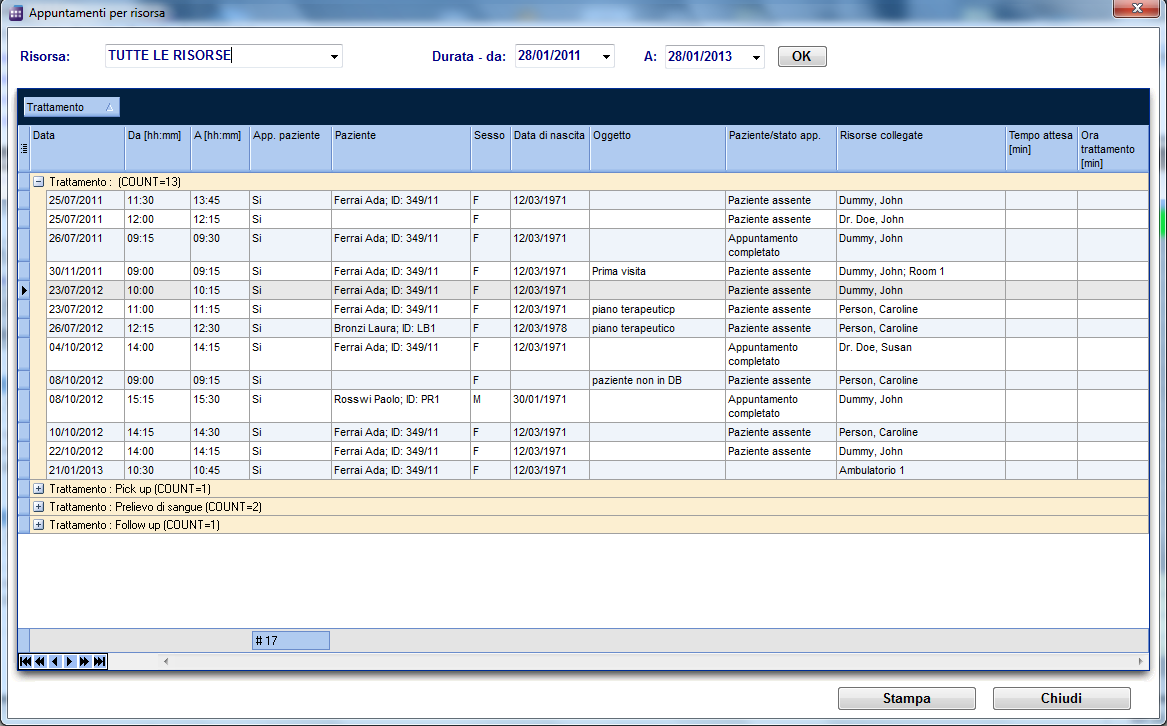Go to first record navigation icon
Viewport: 1167px width, 726px height.
(25, 661)
